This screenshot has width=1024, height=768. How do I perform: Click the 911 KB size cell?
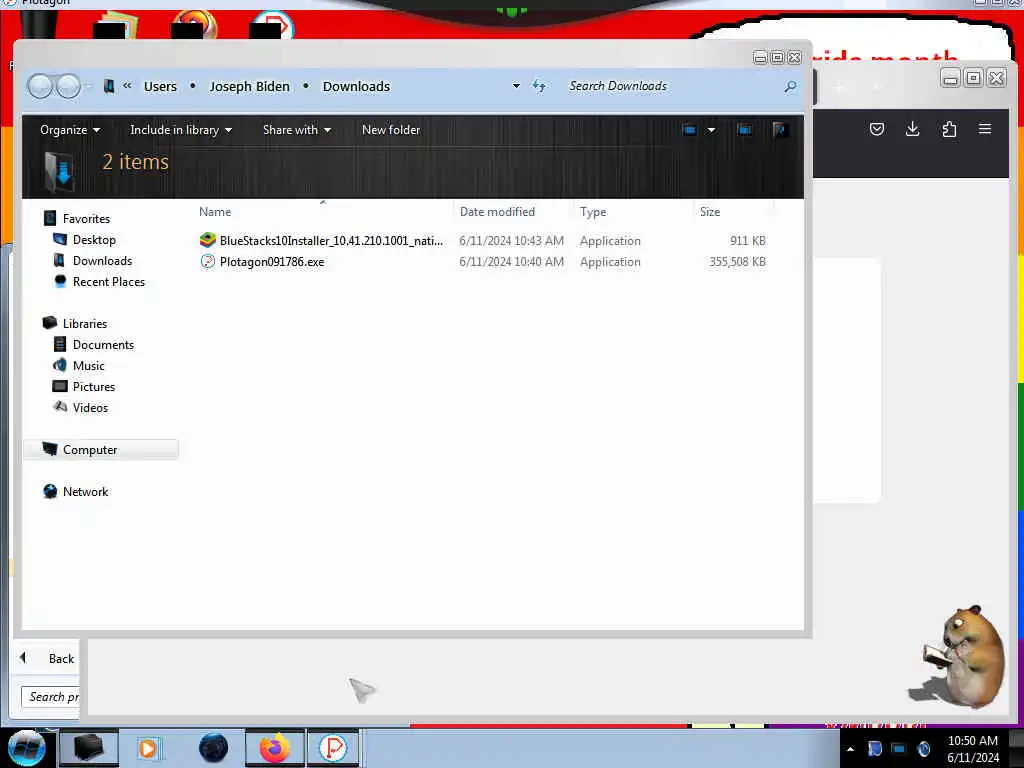click(748, 241)
